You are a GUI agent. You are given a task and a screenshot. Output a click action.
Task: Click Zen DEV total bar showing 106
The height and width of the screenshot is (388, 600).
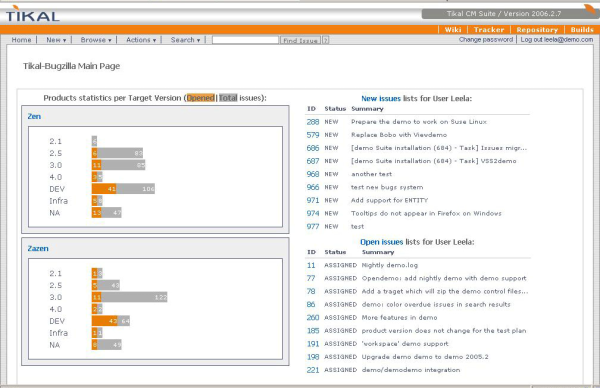pos(135,189)
